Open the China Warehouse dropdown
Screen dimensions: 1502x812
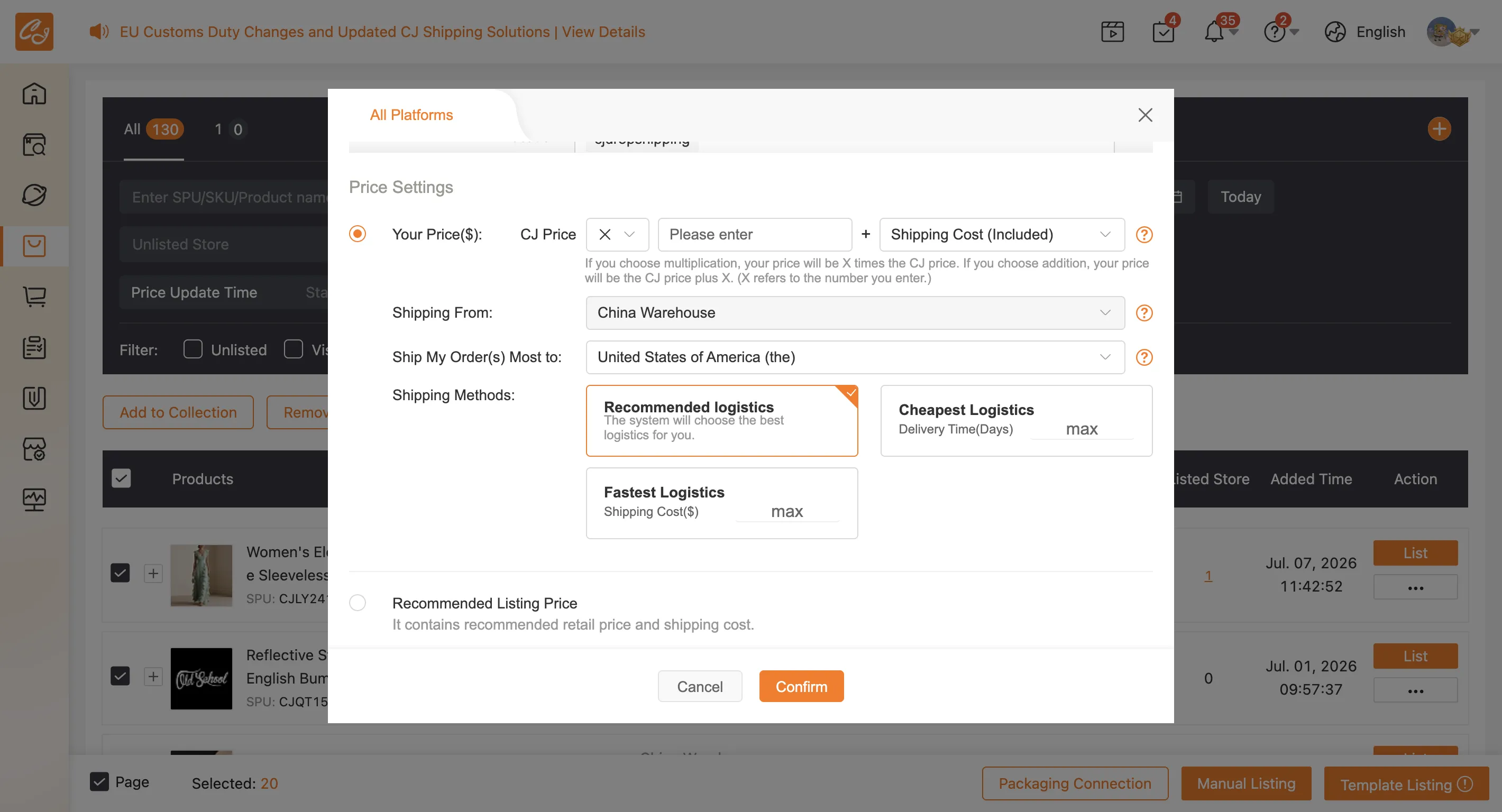point(855,313)
